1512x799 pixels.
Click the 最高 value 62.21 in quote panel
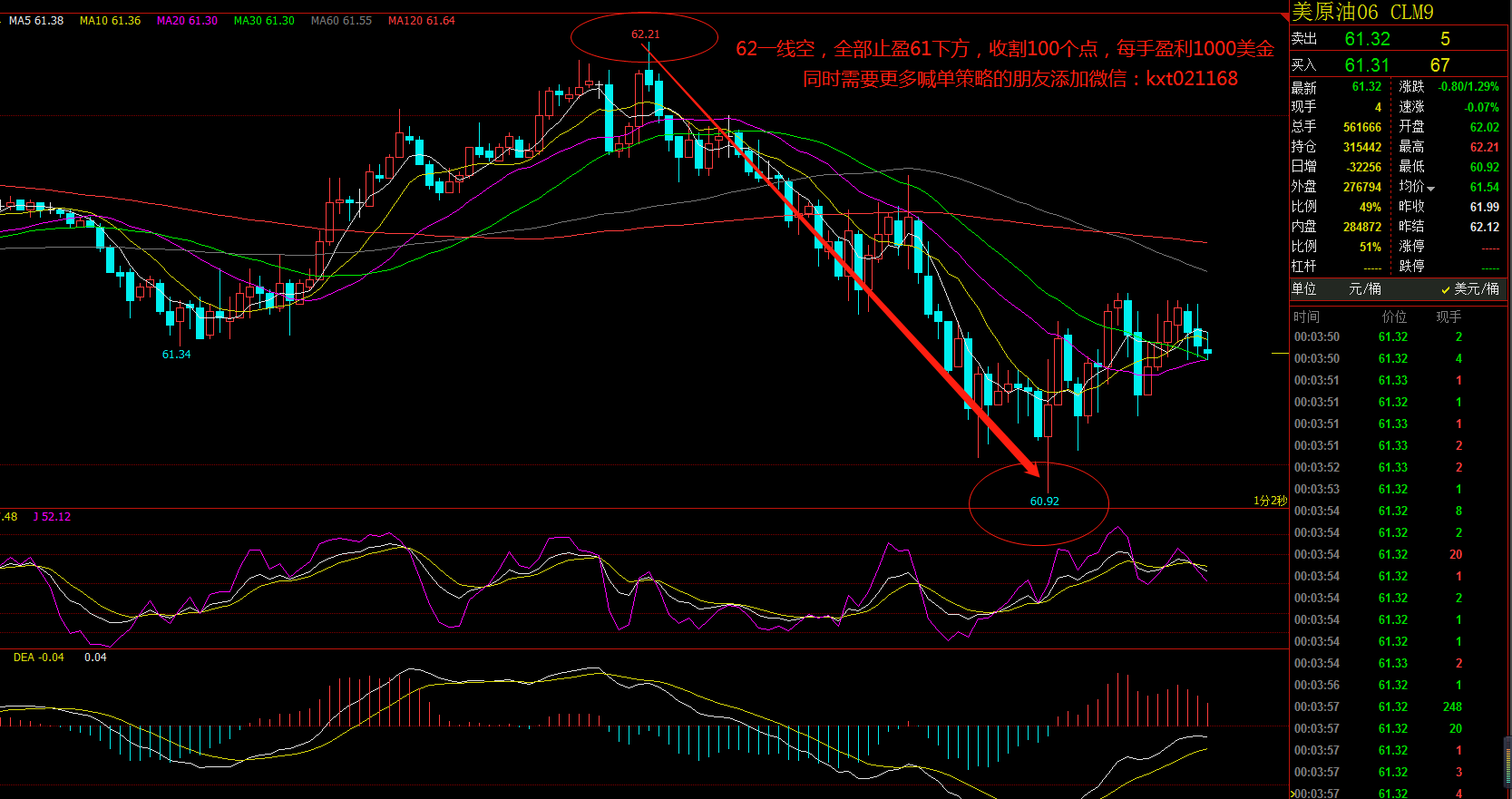[x=1485, y=147]
